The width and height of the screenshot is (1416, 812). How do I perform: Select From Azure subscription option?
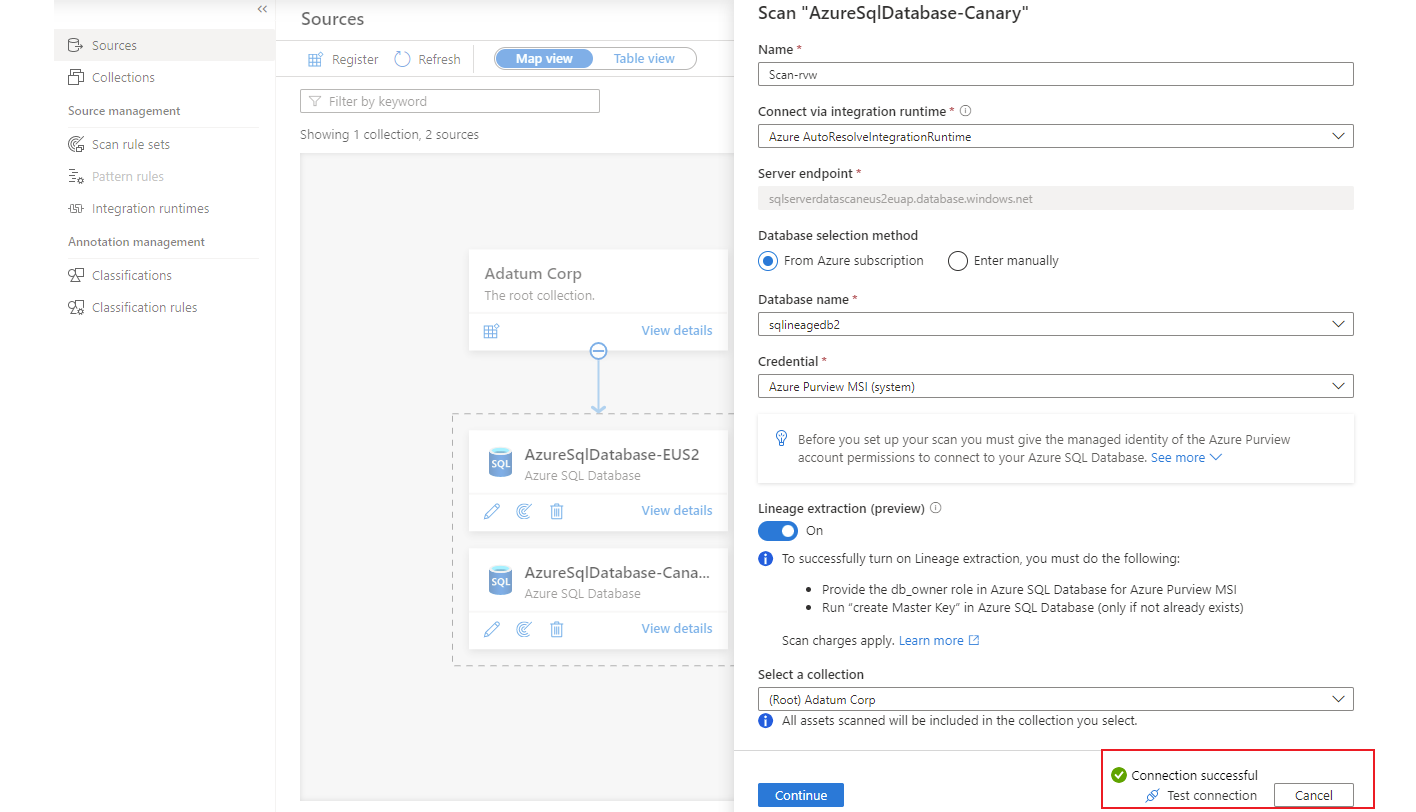[x=768, y=260]
